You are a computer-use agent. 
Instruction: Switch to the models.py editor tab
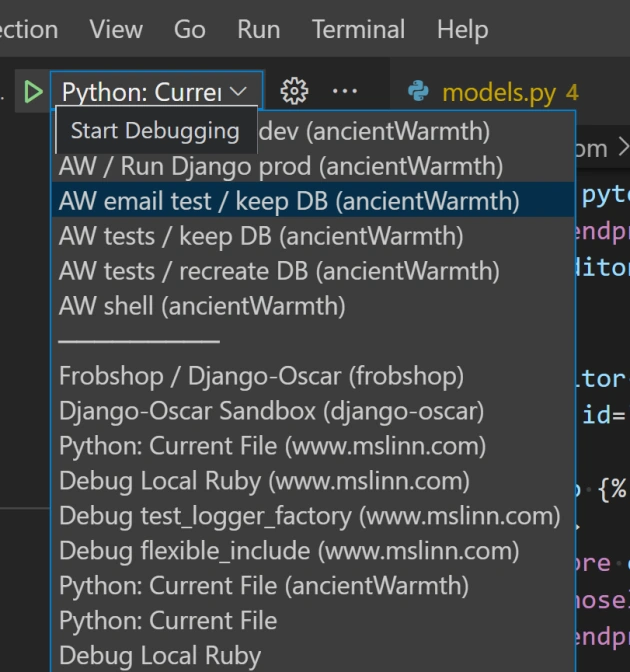pos(497,92)
